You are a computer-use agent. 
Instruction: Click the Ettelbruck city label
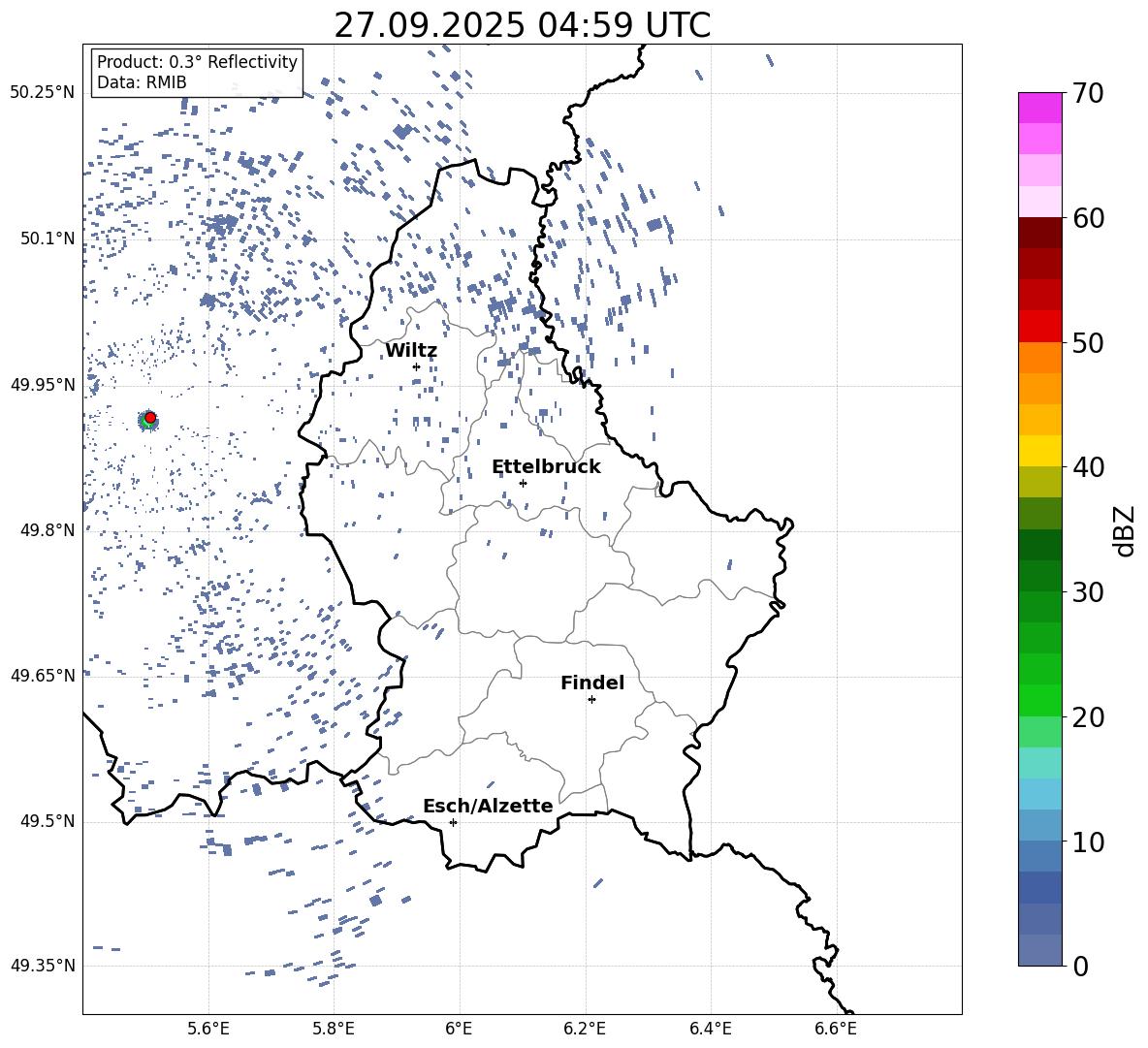546,467
